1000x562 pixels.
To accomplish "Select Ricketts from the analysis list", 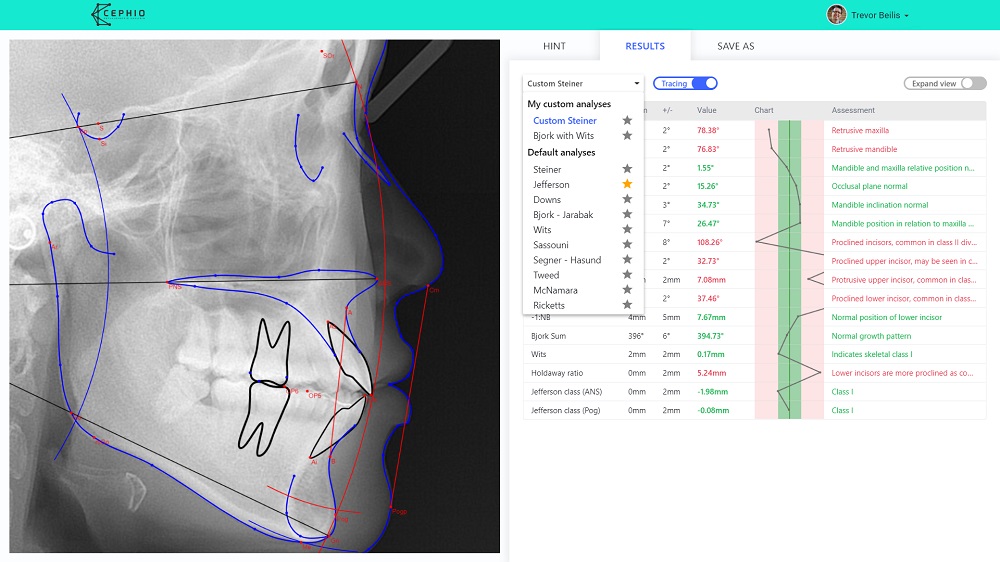I will pos(549,305).
